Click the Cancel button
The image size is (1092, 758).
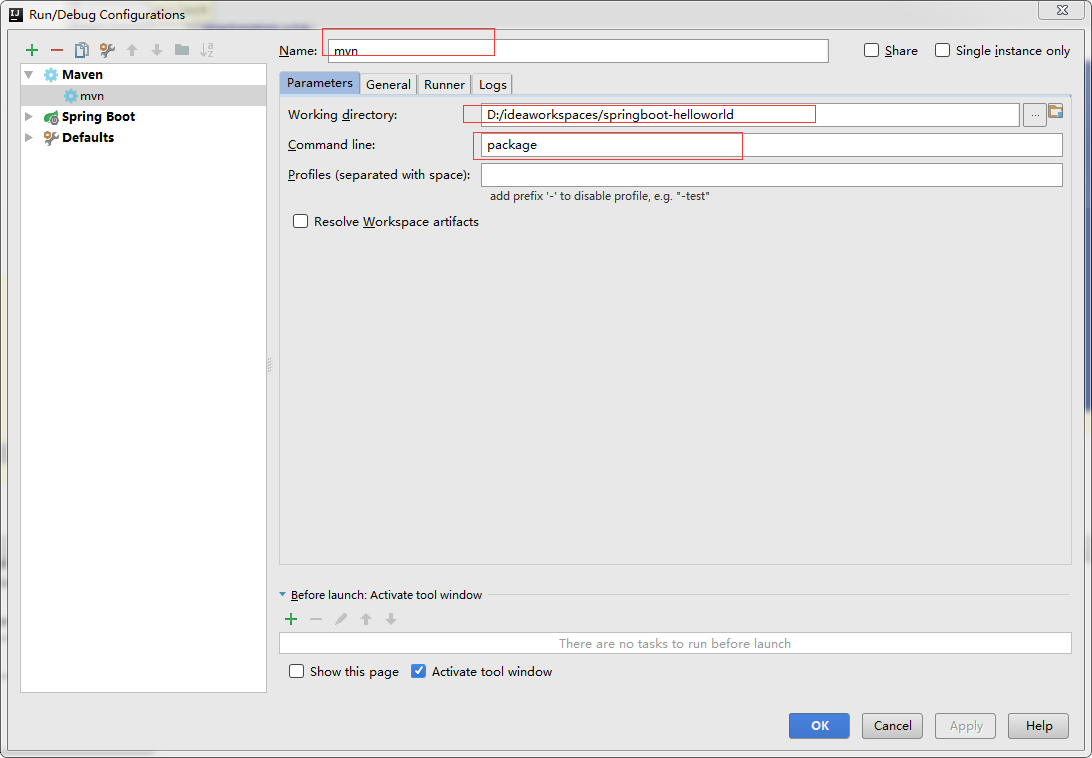892,726
